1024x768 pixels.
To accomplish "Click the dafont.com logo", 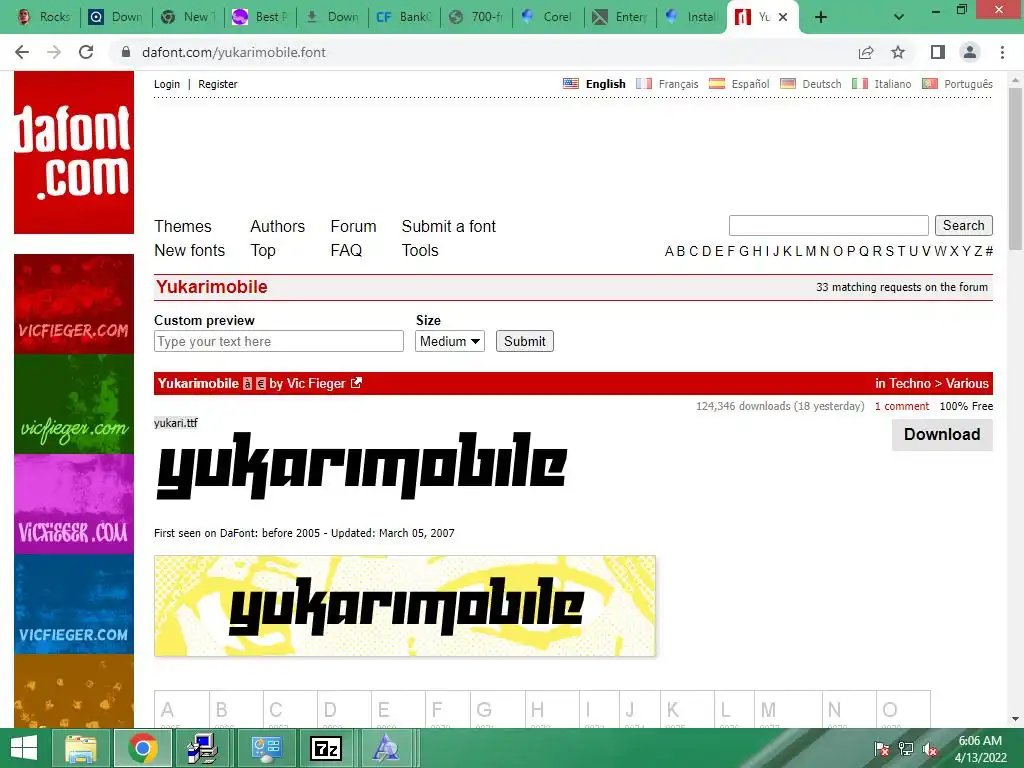I will (x=74, y=152).
